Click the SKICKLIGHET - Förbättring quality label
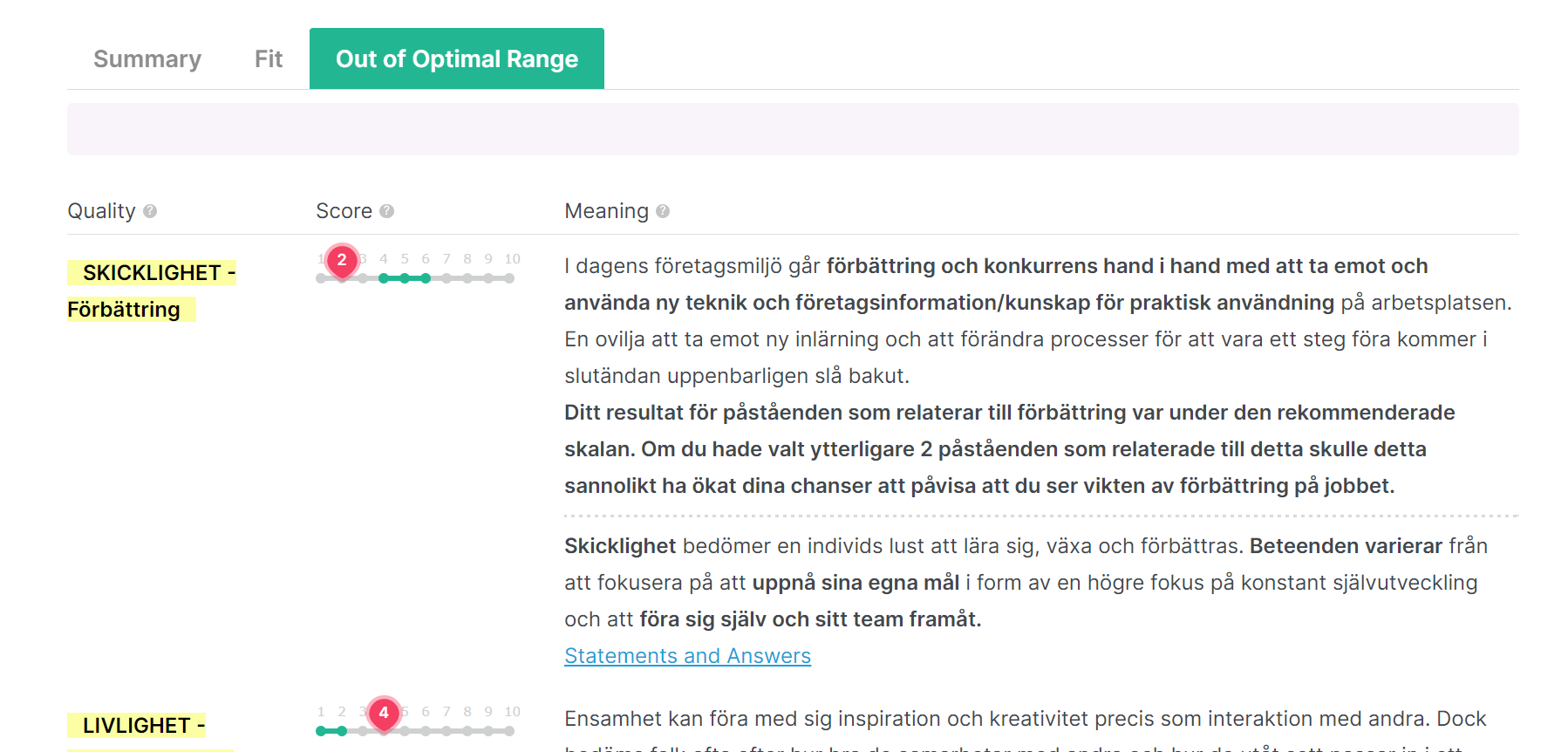The width and height of the screenshot is (1568, 752). [x=152, y=291]
